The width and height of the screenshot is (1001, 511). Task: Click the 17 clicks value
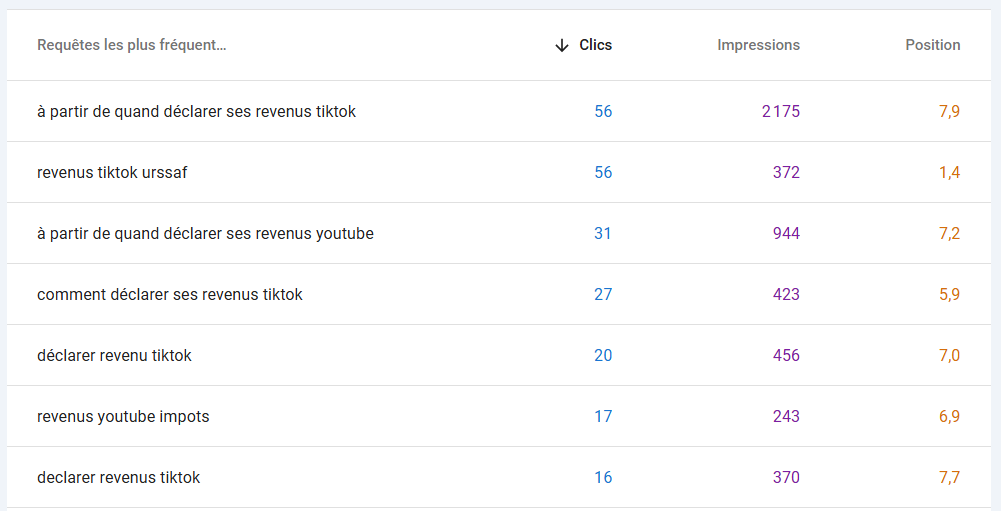pyautogui.click(x=603, y=416)
